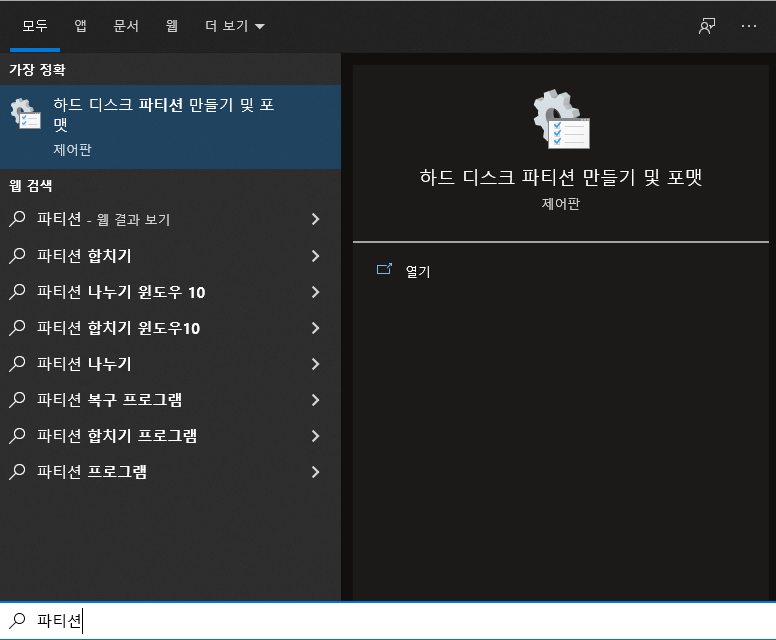Expand chevron for 파티션 나누기 윈도우 10

[315, 292]
